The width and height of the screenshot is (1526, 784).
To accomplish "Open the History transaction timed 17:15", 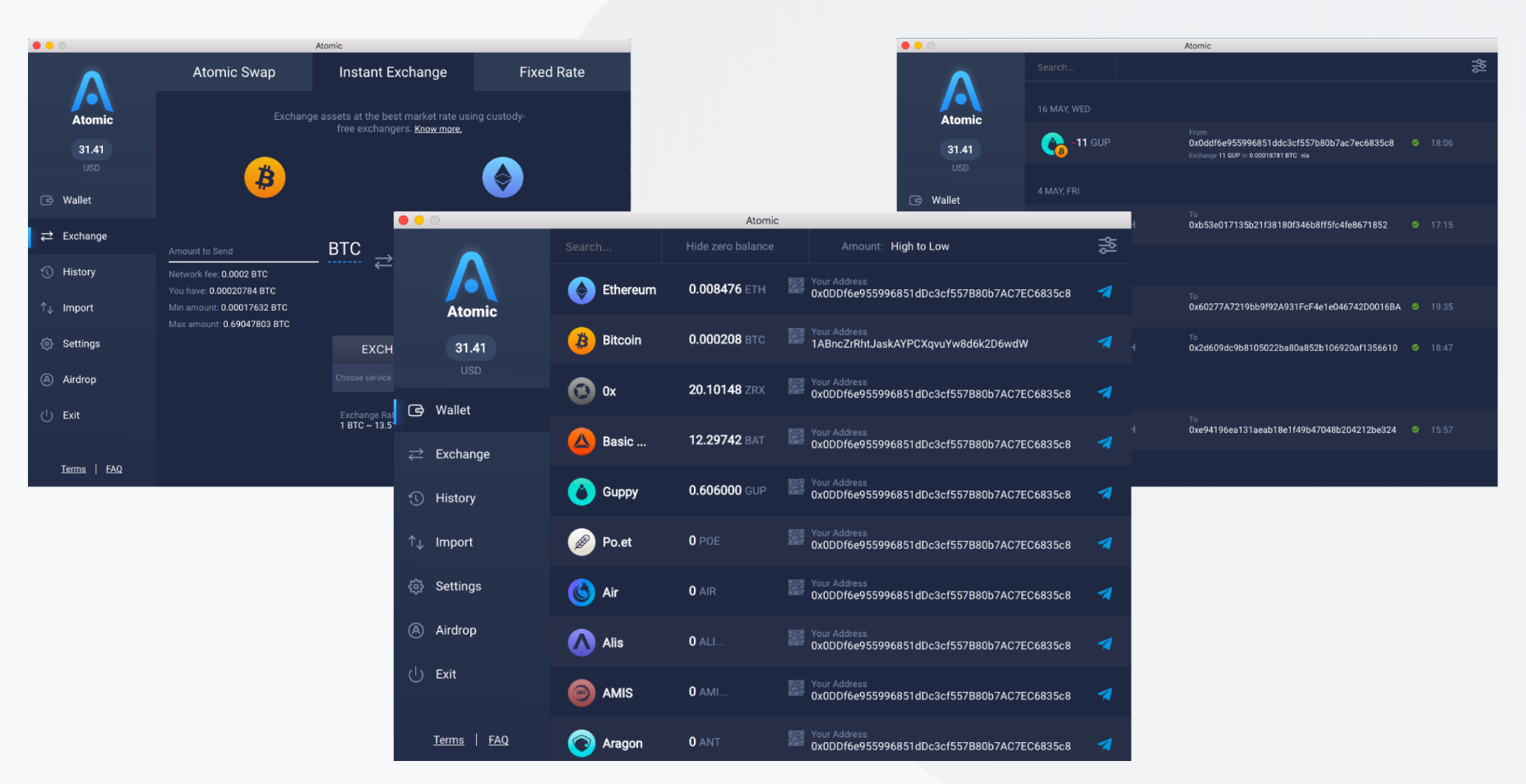I will tap(1314, 224).
